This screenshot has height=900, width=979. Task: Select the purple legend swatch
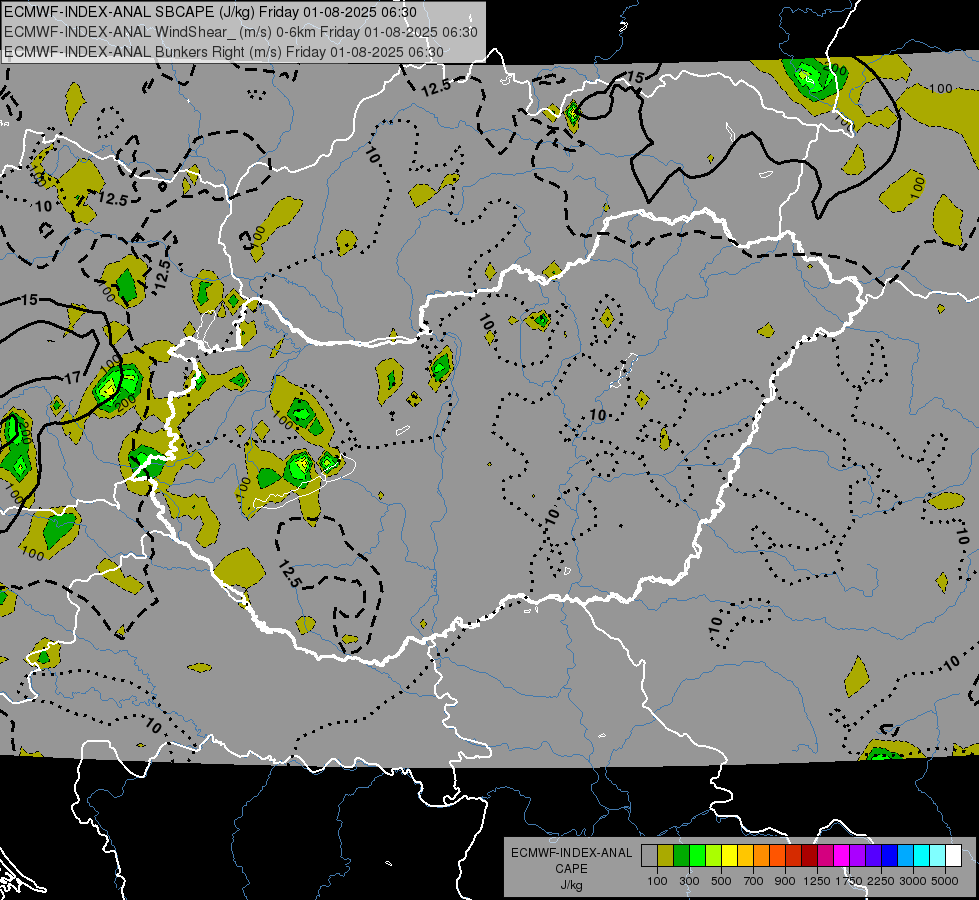click(x=858, y=855)
